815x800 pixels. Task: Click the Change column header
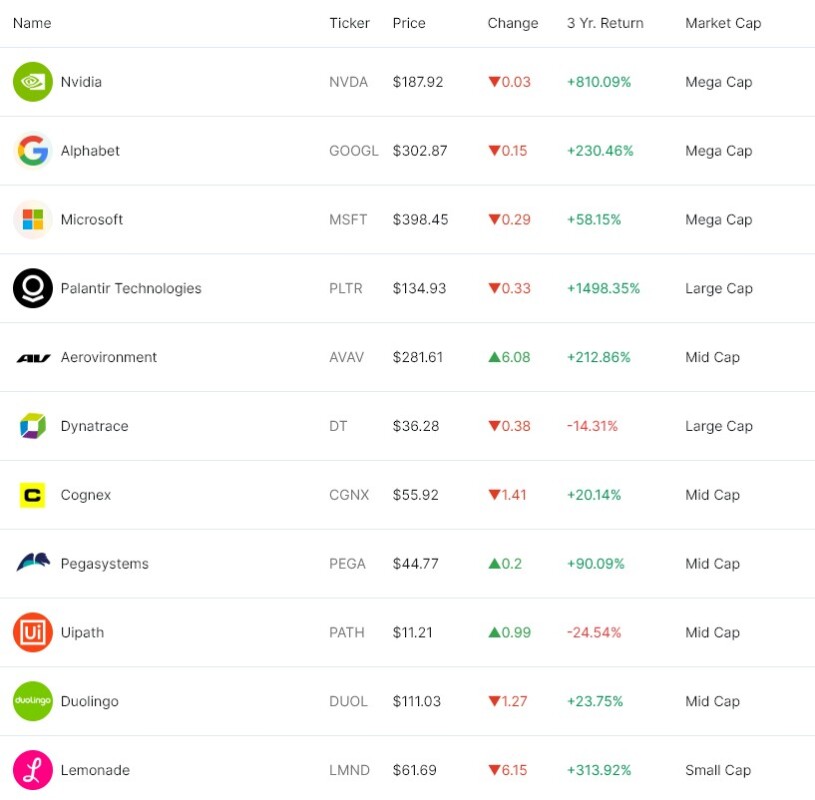pos(512,23)
